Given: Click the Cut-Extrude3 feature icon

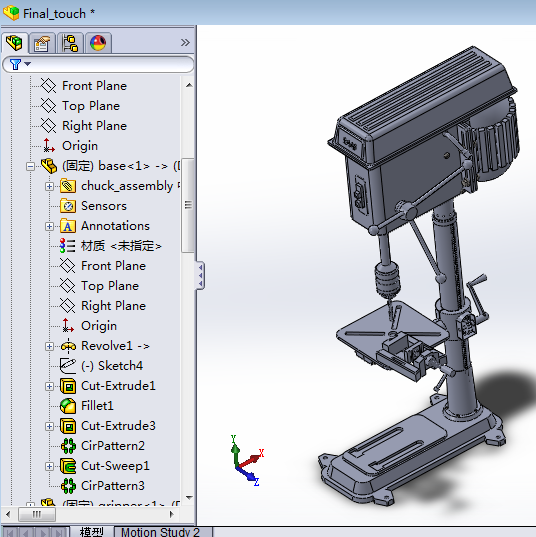Looking at the screenshot, I should pos(68,426).
